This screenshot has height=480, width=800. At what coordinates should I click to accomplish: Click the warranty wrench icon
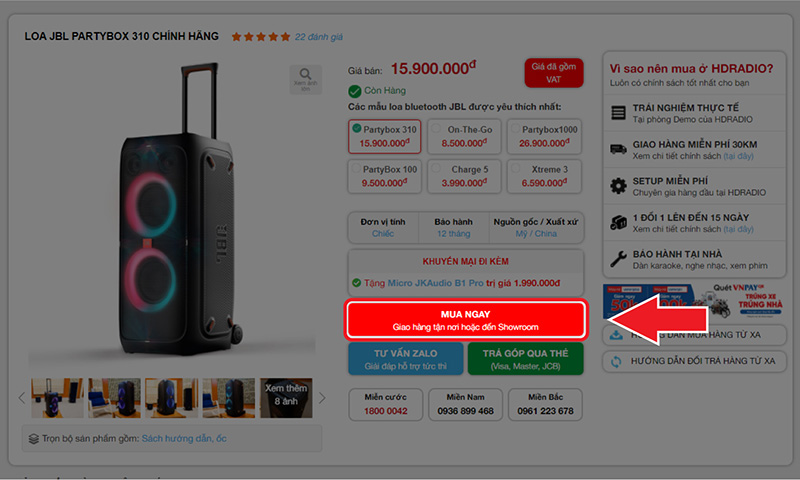(x=618, y=259)
